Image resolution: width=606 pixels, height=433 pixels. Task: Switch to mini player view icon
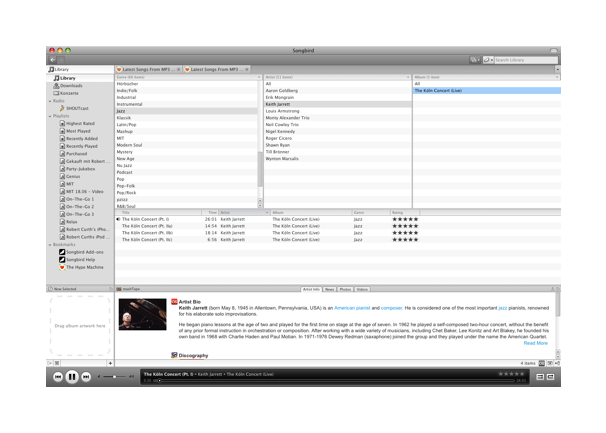pos(551,377)
